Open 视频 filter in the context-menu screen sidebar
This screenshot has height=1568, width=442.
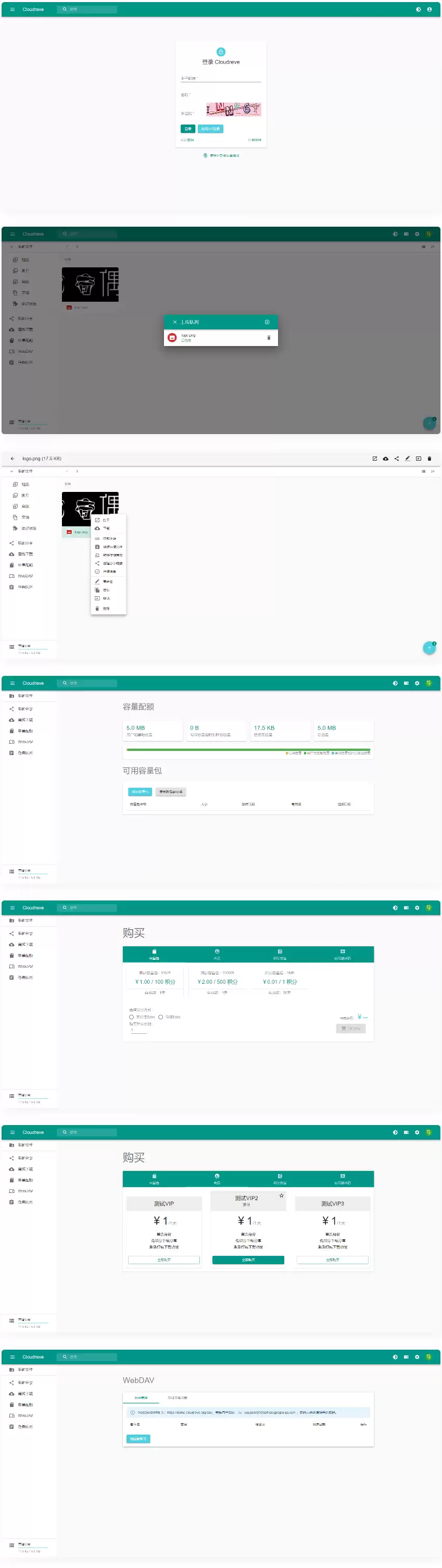coord(25,485)
